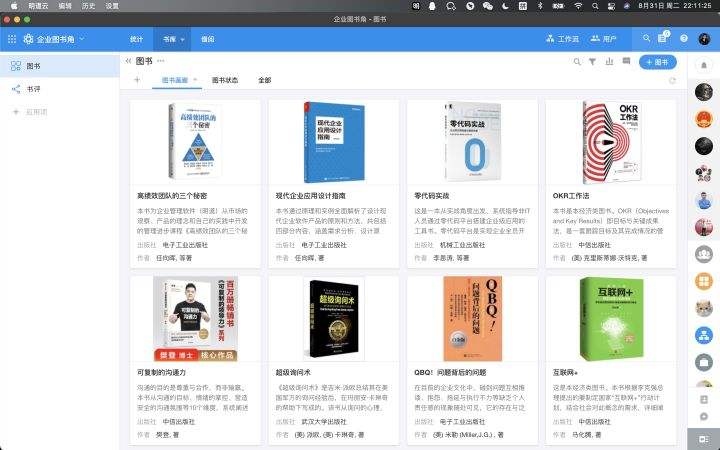Viewport: 720px width, 450px height.
Task: Open the 统计 section tab
Action: tap(136, 39)
